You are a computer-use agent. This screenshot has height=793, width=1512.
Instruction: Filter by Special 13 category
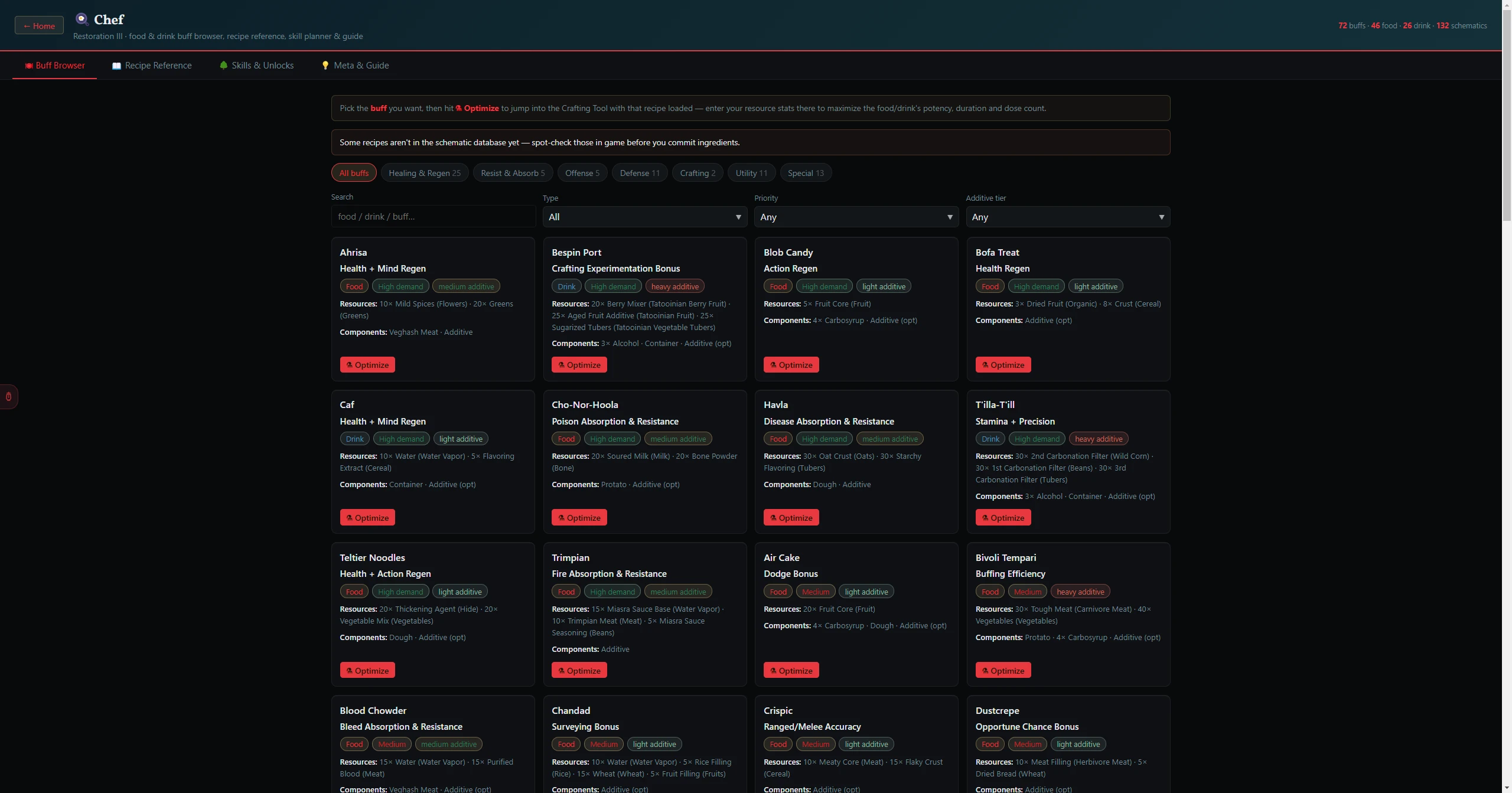pos(806,173)
